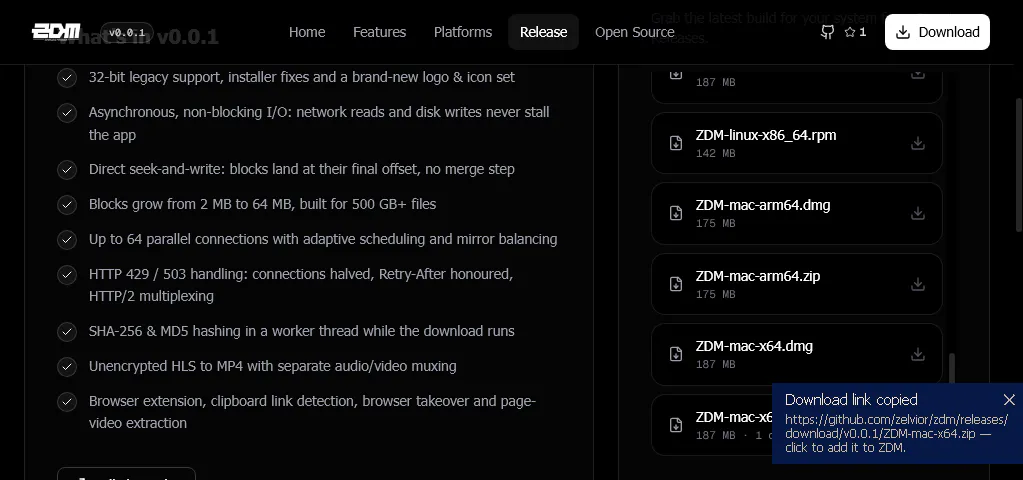The width and height of the screenshot is (1023, 480).
Task: Open the ZDM-linux-x86_64.rpm file link
Action: point(765,135)
